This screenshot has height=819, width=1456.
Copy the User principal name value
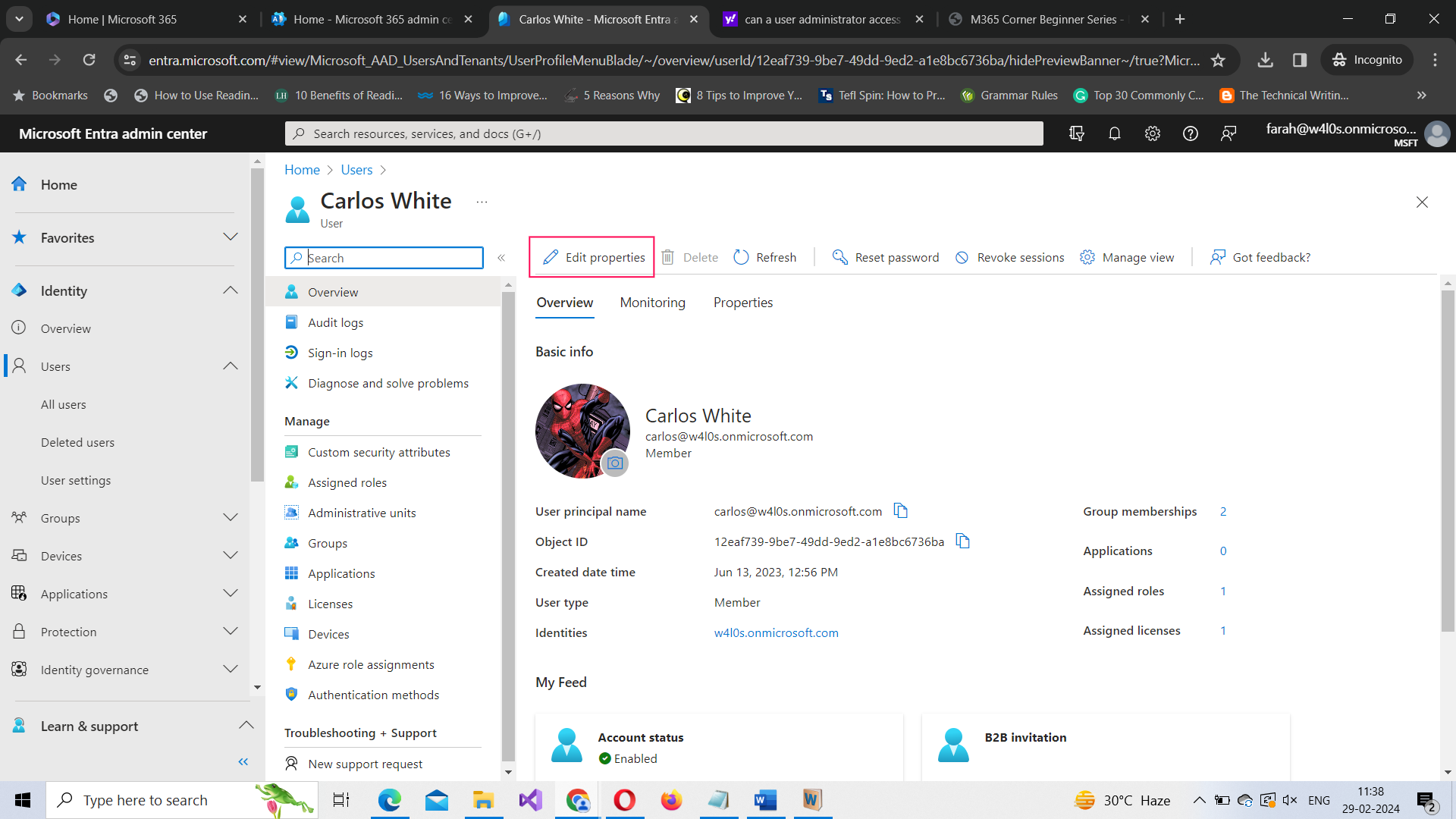901,511
